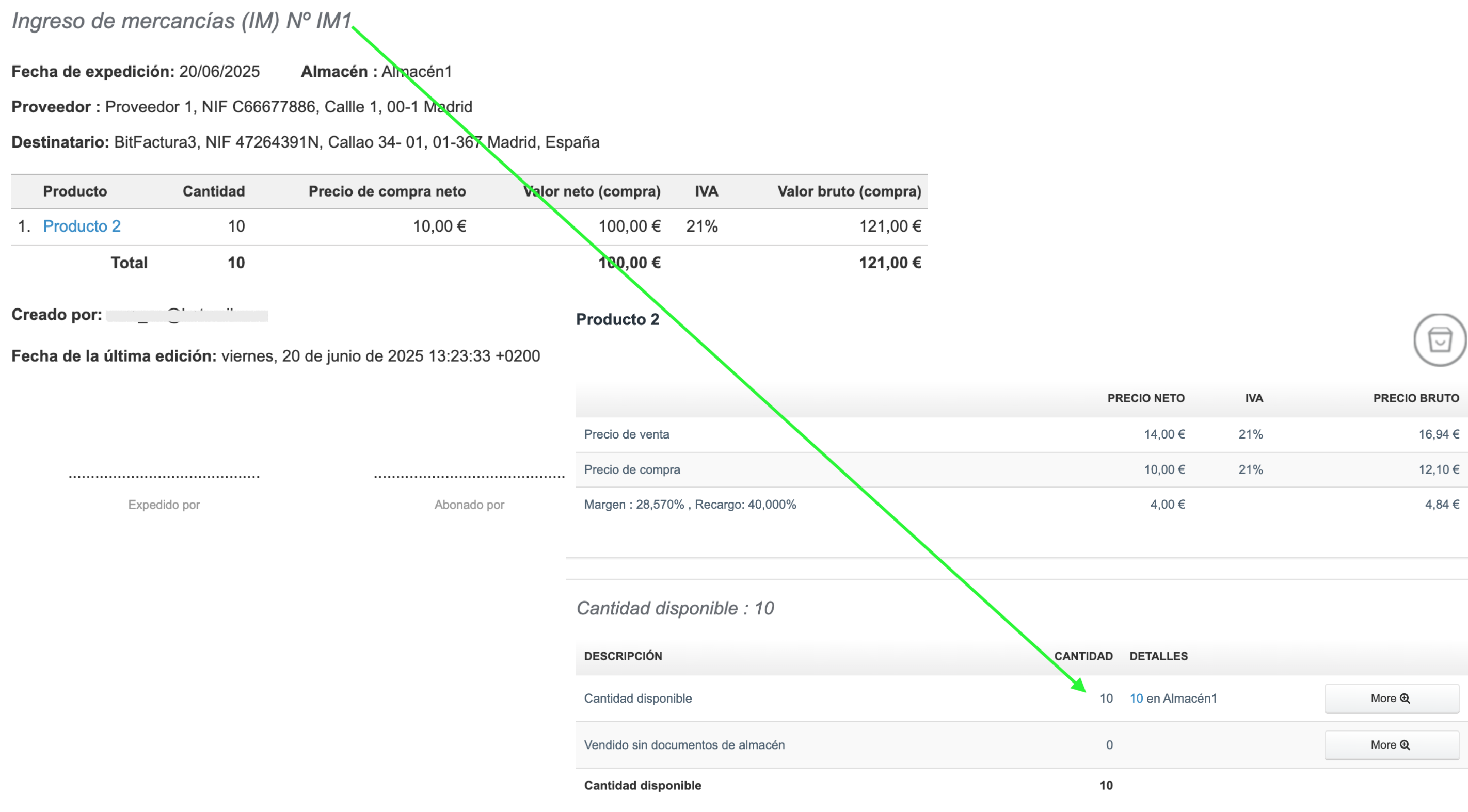Click More in the first Cantidad disponible row
Image resolution: width=1468 pixels, height=812 pixels.
click(1391, 698)
